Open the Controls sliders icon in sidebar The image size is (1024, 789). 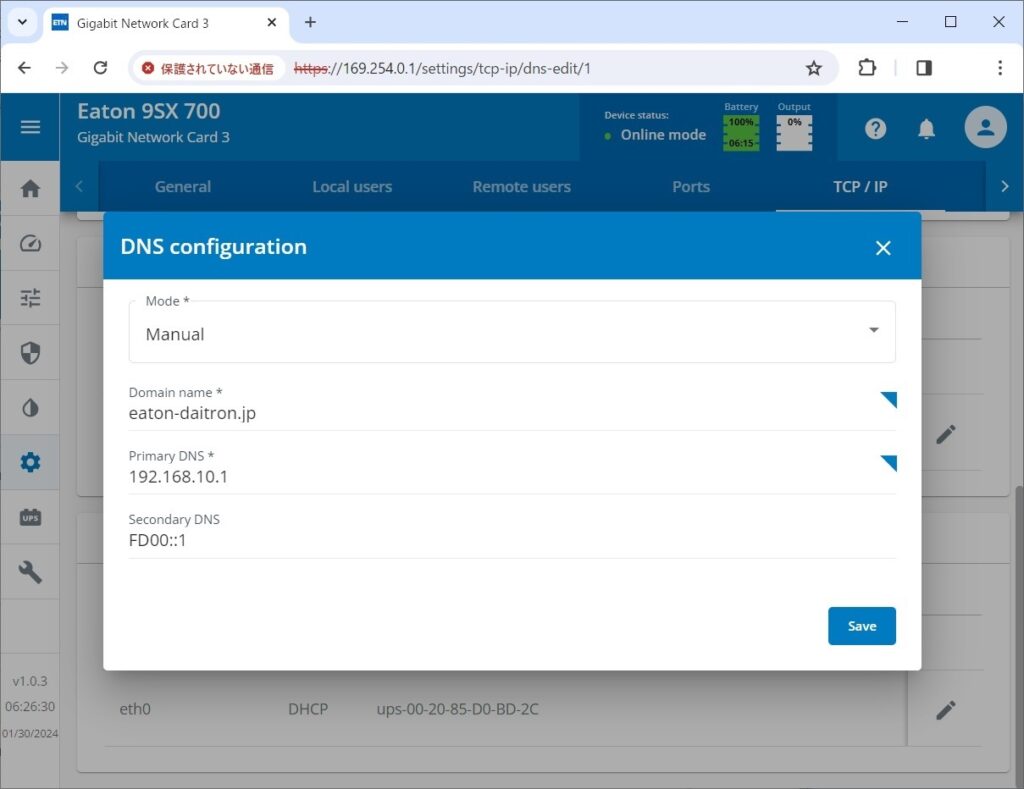click(30, 298)
